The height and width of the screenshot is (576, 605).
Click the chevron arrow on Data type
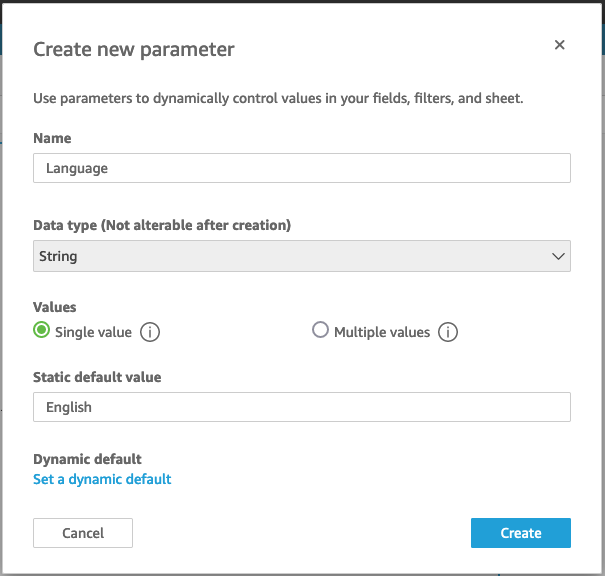coord(558,256)
